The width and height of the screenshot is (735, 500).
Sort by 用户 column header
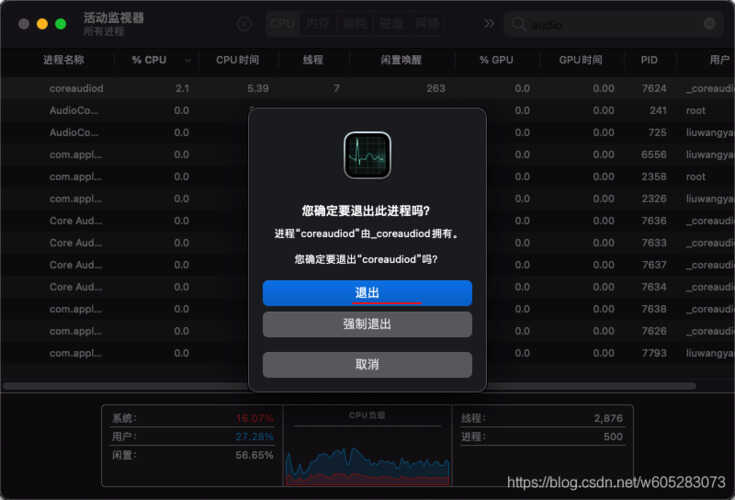click(720, 60)
